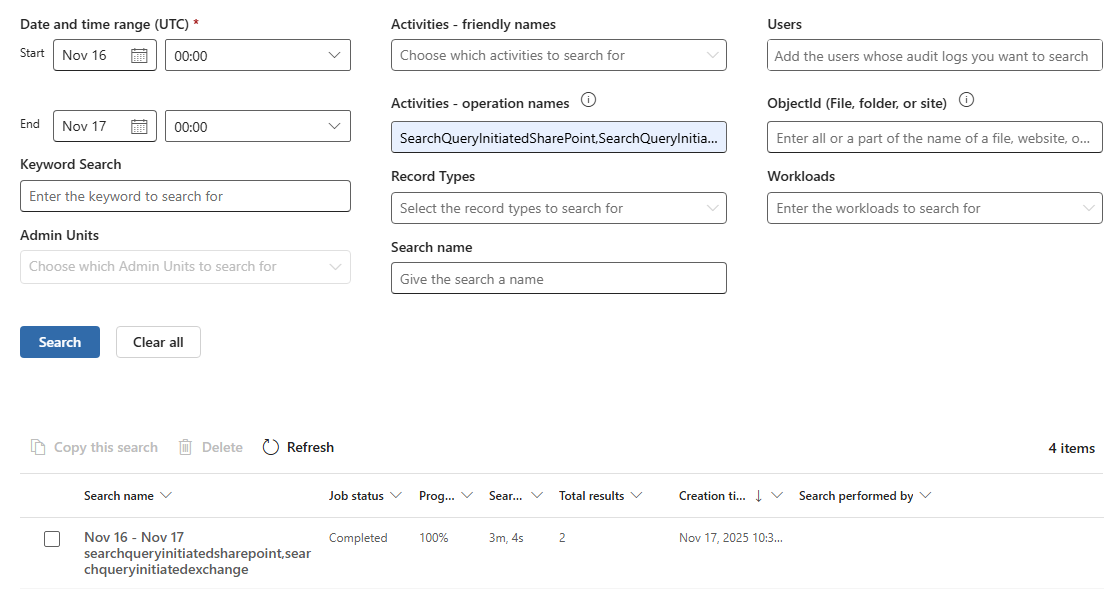Open Search time column chevron menu
This screenshot has width=1104, height=590.
coord(537,496)
